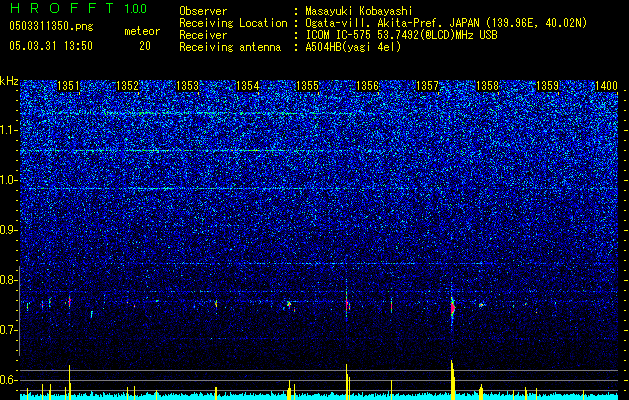
Task: Click the 1.1 kHz frequency label
Action: point(9,130)
